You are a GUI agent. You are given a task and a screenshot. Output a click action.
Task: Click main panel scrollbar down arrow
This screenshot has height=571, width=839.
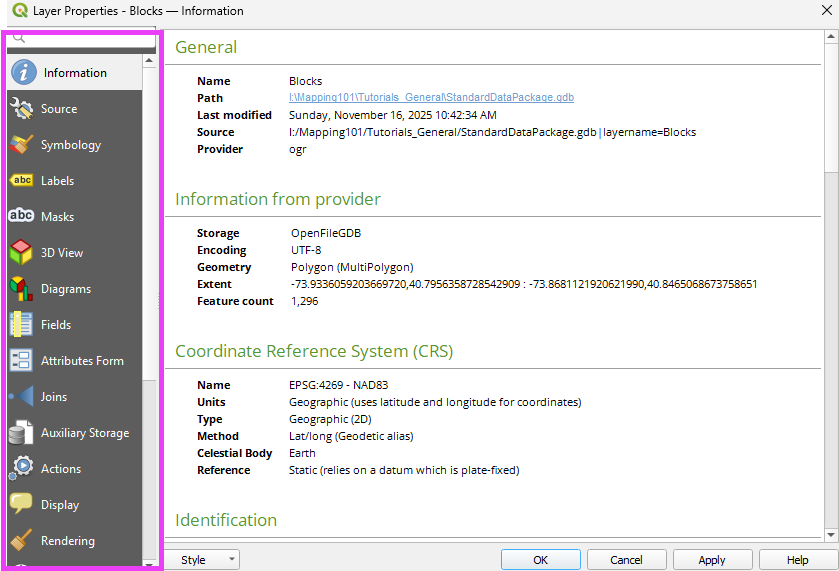[831, 534]
